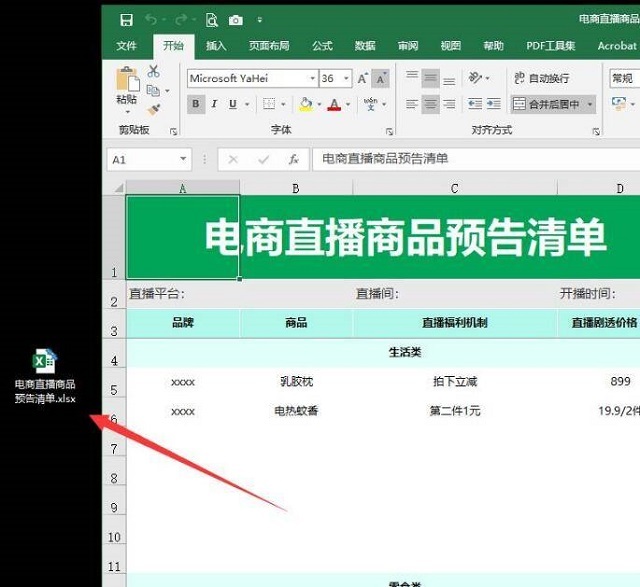This screenshot has height=587, width=640.
Task: Click the formula bar text 电商直播商品预告清单
Action: point(385,158)
